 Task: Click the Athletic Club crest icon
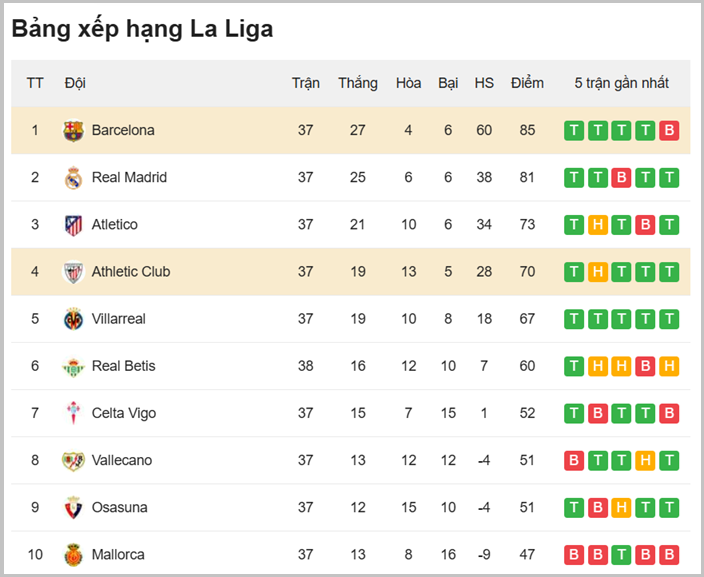point(73,272)
